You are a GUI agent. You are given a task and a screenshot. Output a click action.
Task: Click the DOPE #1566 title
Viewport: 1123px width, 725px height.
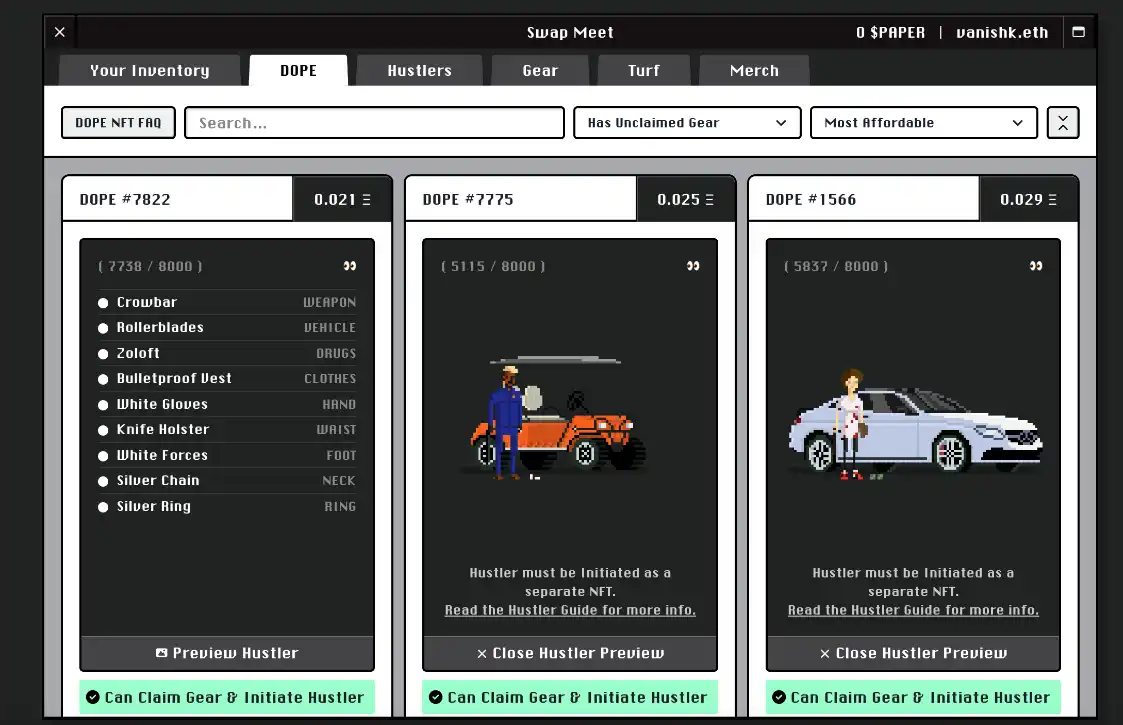coord(811,199)
